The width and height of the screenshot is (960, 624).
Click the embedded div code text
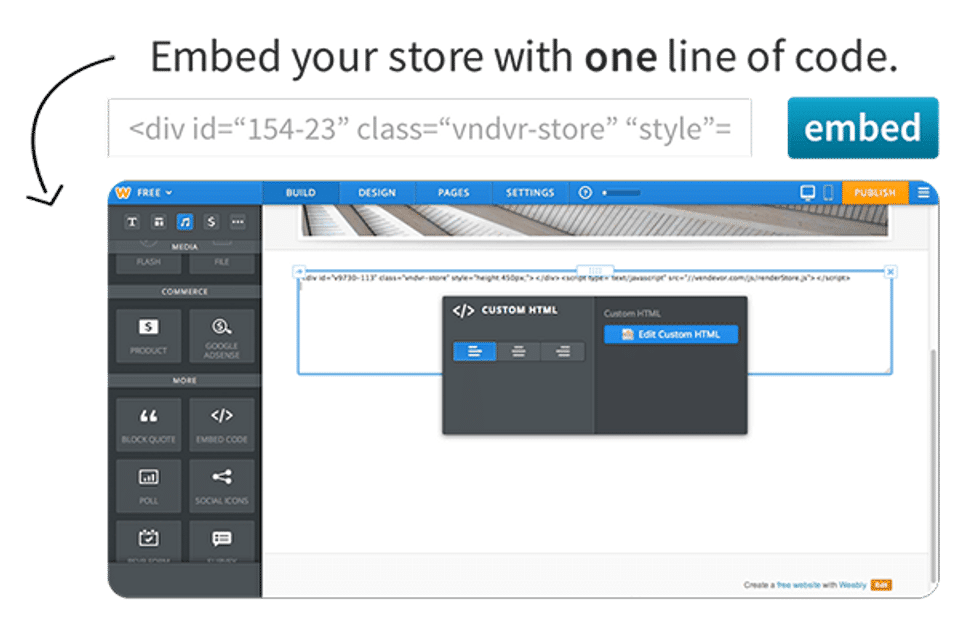[x=577, y=278]
